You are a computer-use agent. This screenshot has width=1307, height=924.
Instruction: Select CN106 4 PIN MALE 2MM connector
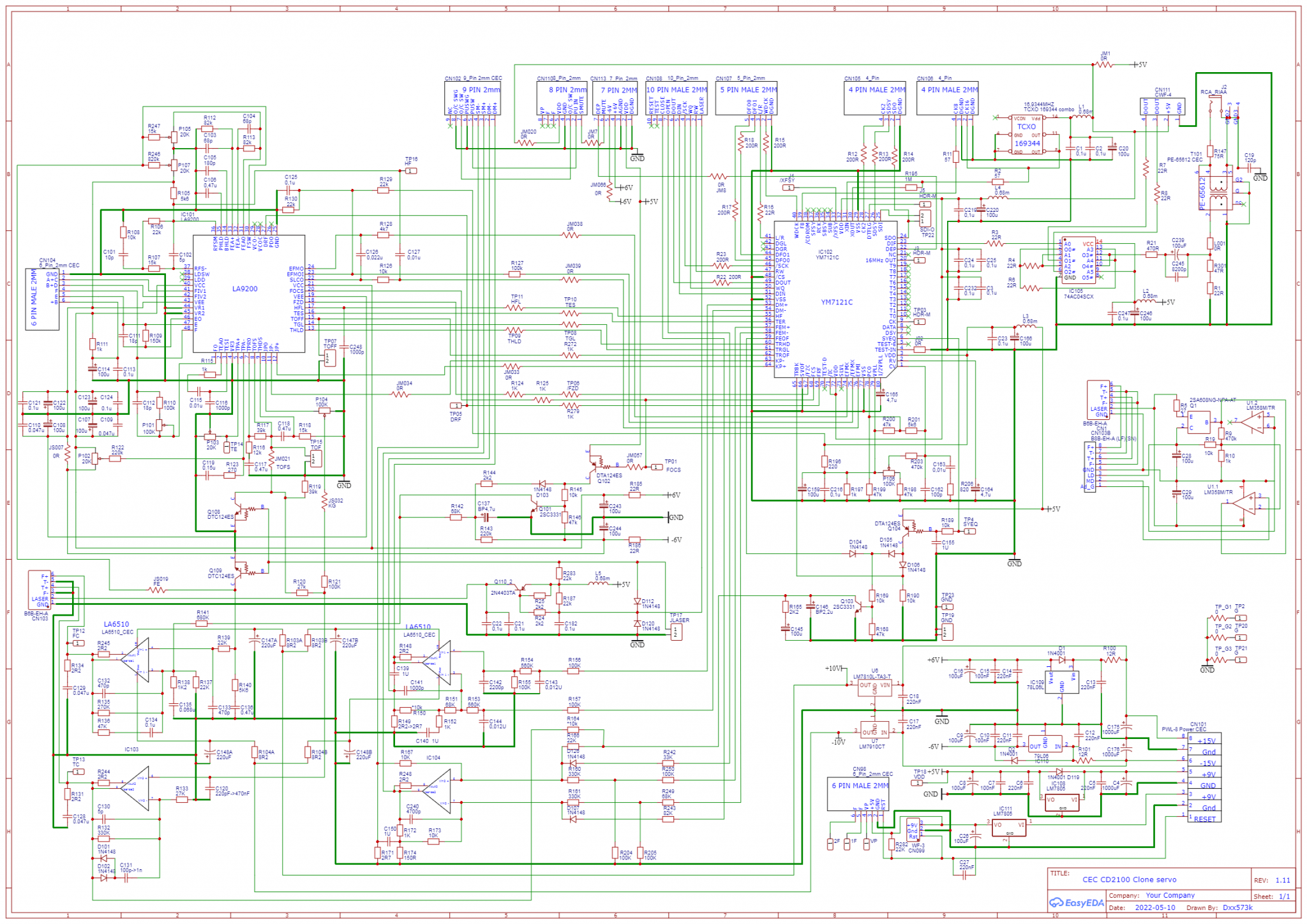pos(948,98)
